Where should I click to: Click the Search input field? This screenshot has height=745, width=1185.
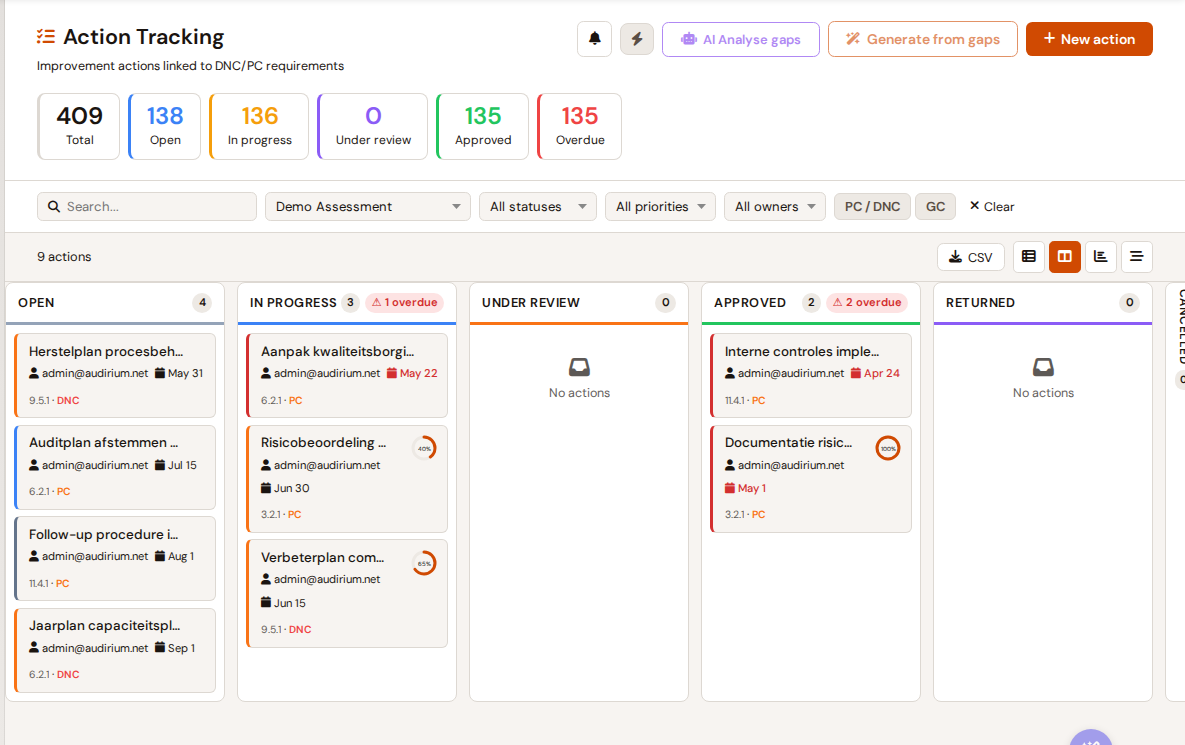pos(147,206)
